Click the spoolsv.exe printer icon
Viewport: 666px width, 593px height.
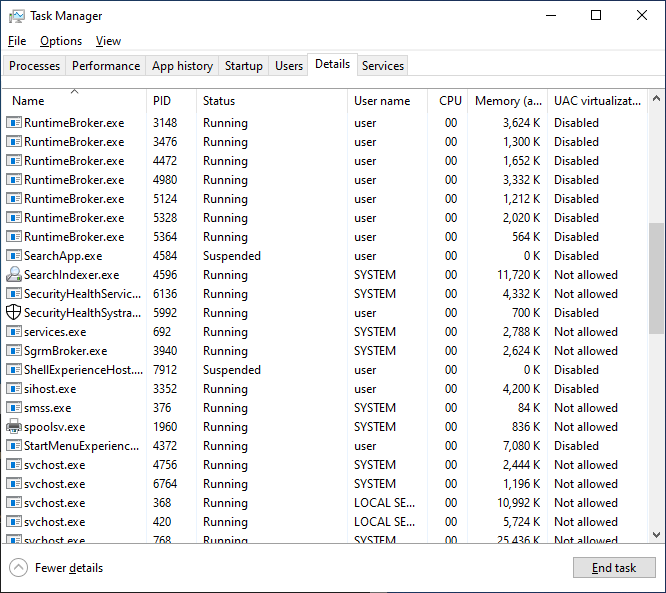[x=14, y=427]
